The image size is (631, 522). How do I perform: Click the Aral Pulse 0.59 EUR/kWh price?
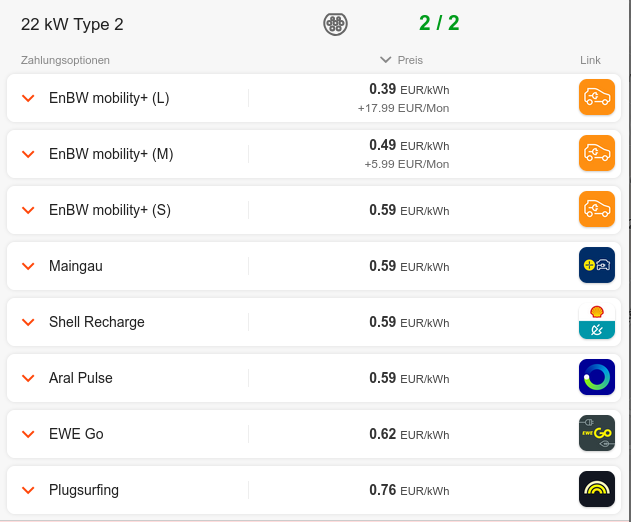[x=409, y=378]
